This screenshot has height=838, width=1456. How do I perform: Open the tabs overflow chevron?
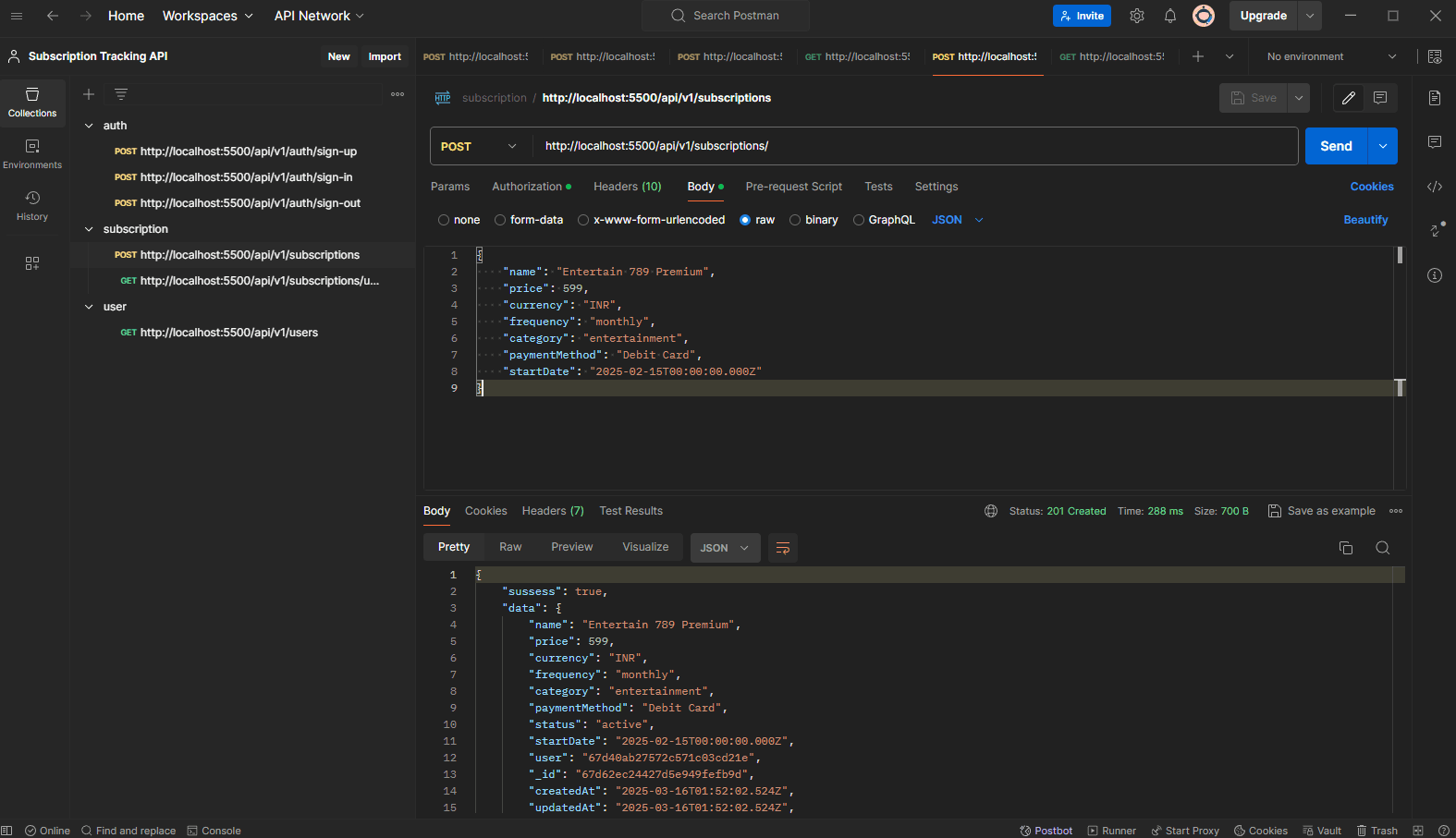pyautogui.click(x=1230, y=56)
